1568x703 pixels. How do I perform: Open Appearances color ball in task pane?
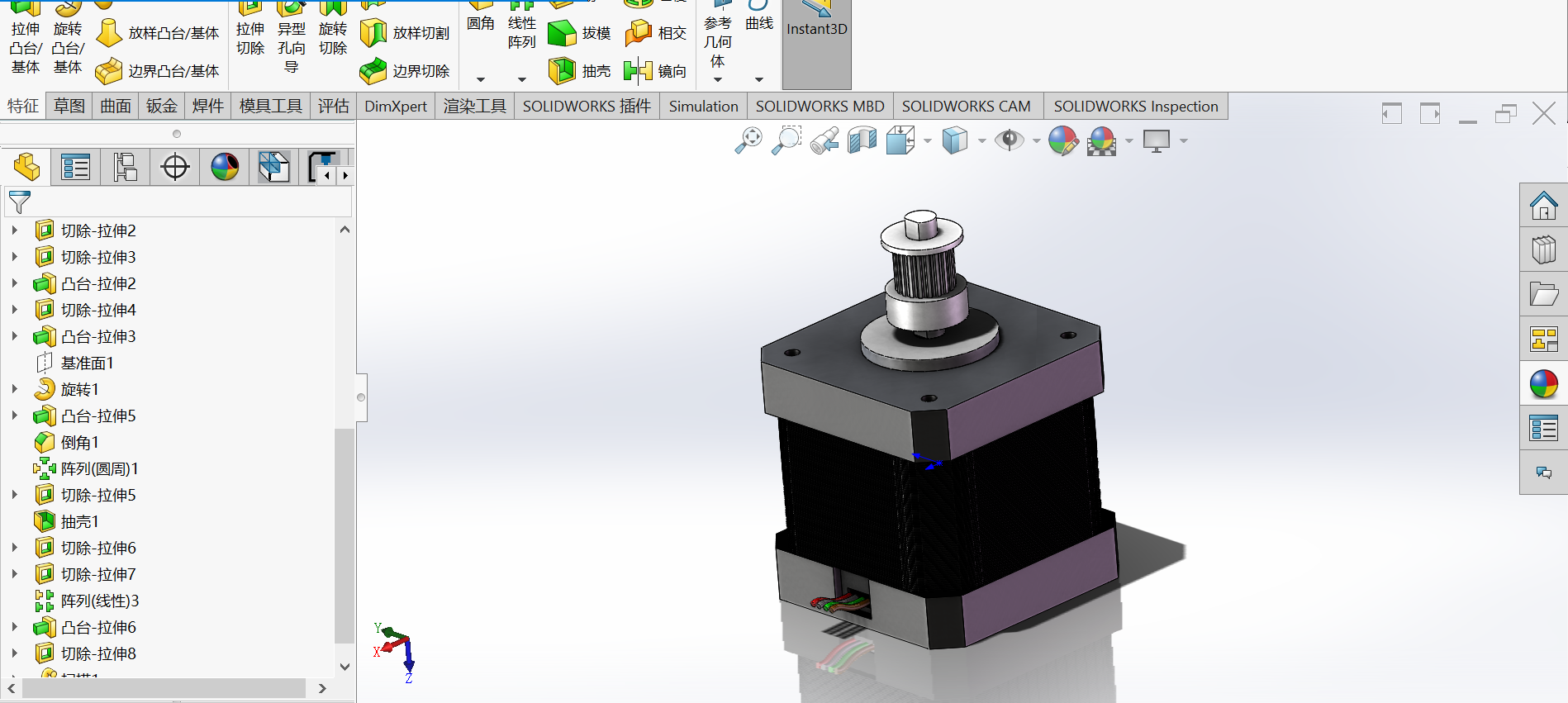(x=1543, y=383)
